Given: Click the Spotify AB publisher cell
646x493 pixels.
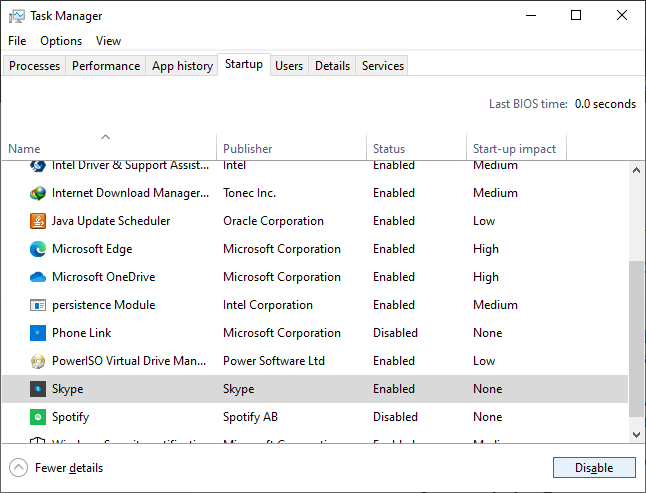Looking at the screenshot, I should click(250, 417).
